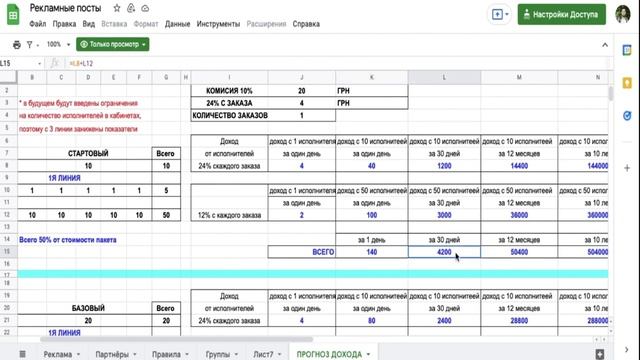Click the cell with value 4200

(444, 252)
